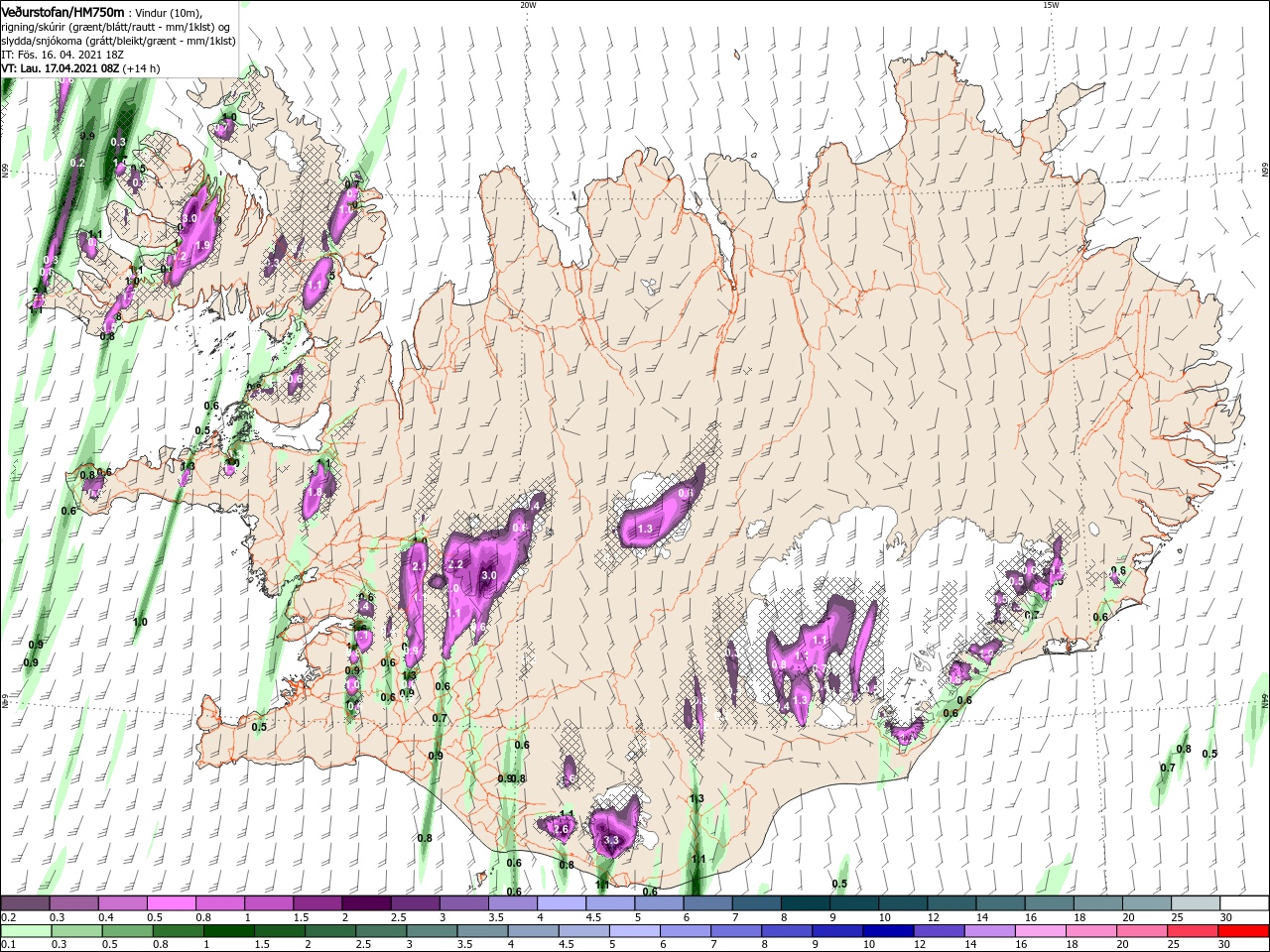The width and height of the screenshot is (1270, 952).
Task: Pick upper legend swatch between 6 and 7
Action: coord(707,903)
